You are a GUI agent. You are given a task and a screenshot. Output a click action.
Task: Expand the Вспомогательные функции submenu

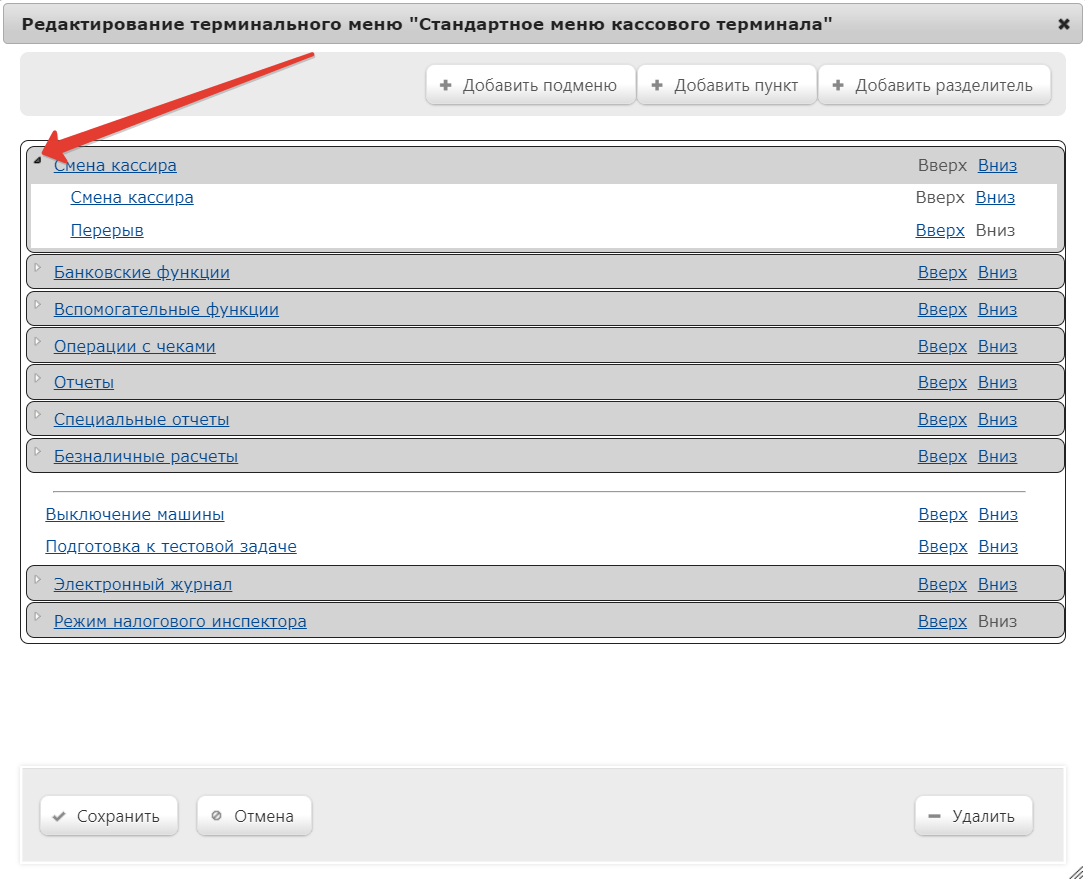[x=38, y=304]
